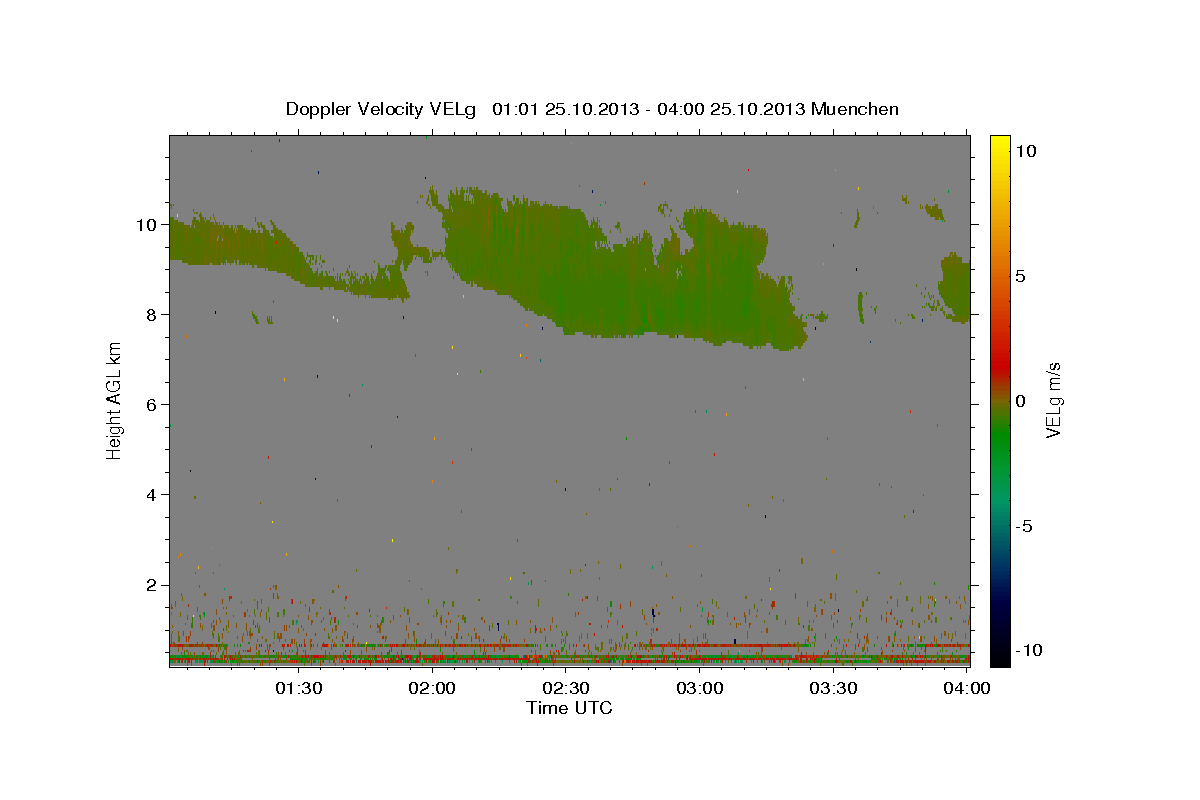Click the x-axis label 'Time UTC'
Screen dimensions: 1200x800
[569, 708]
